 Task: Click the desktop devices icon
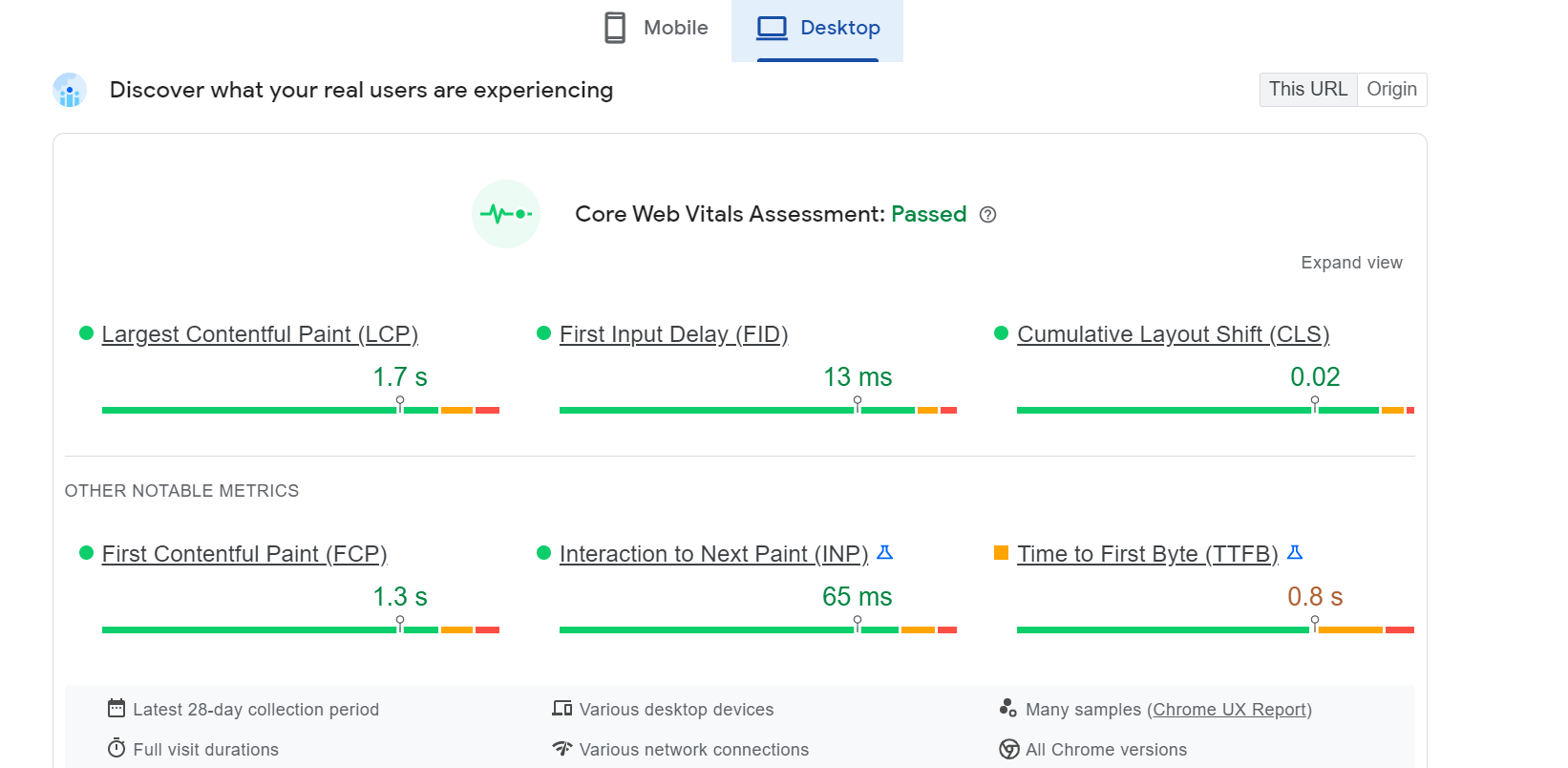pos(562,709)
